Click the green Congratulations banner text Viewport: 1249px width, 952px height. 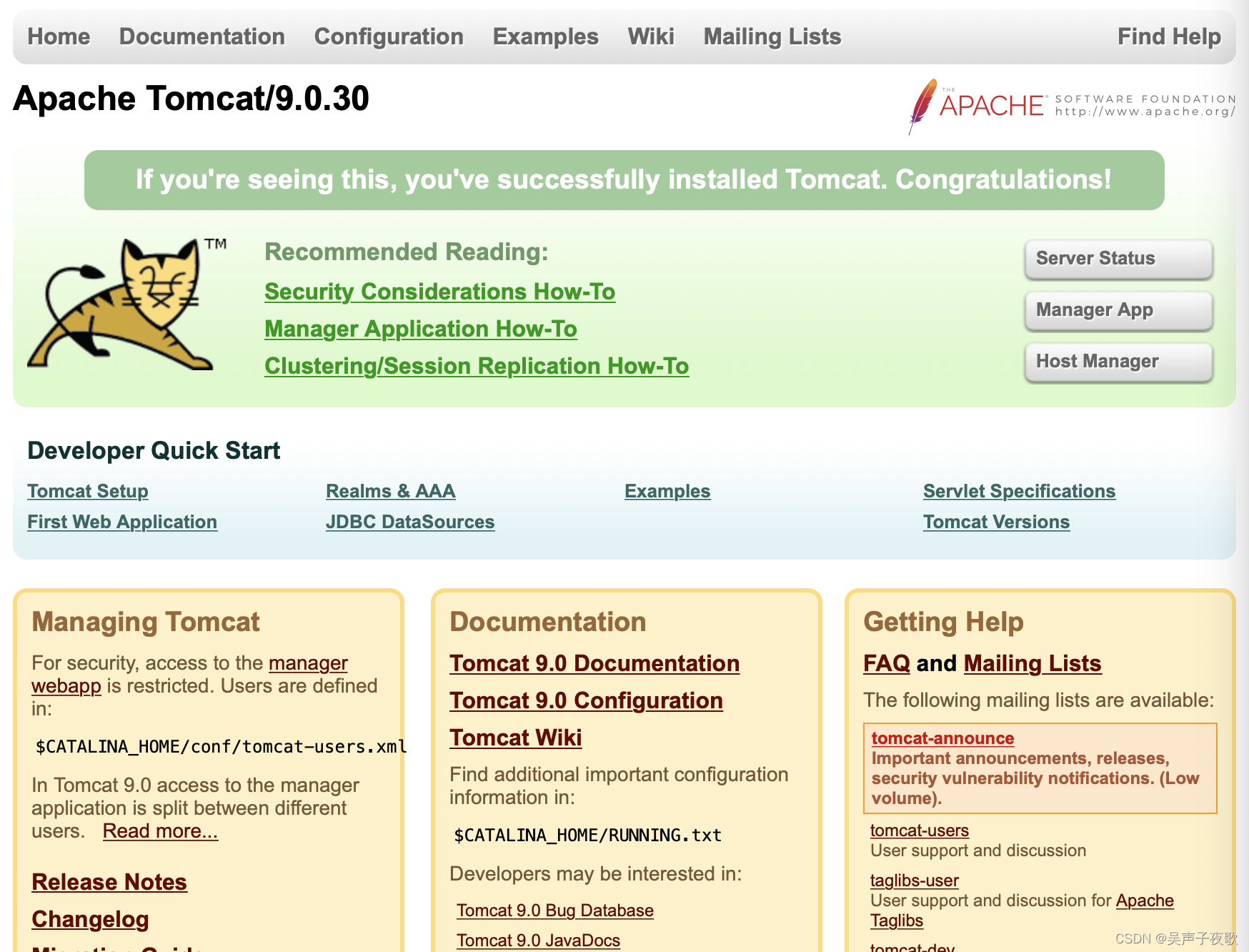(x=624, y=179)
